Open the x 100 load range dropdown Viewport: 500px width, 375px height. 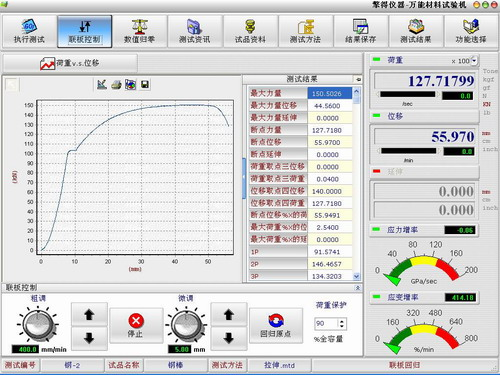point(474,61)
